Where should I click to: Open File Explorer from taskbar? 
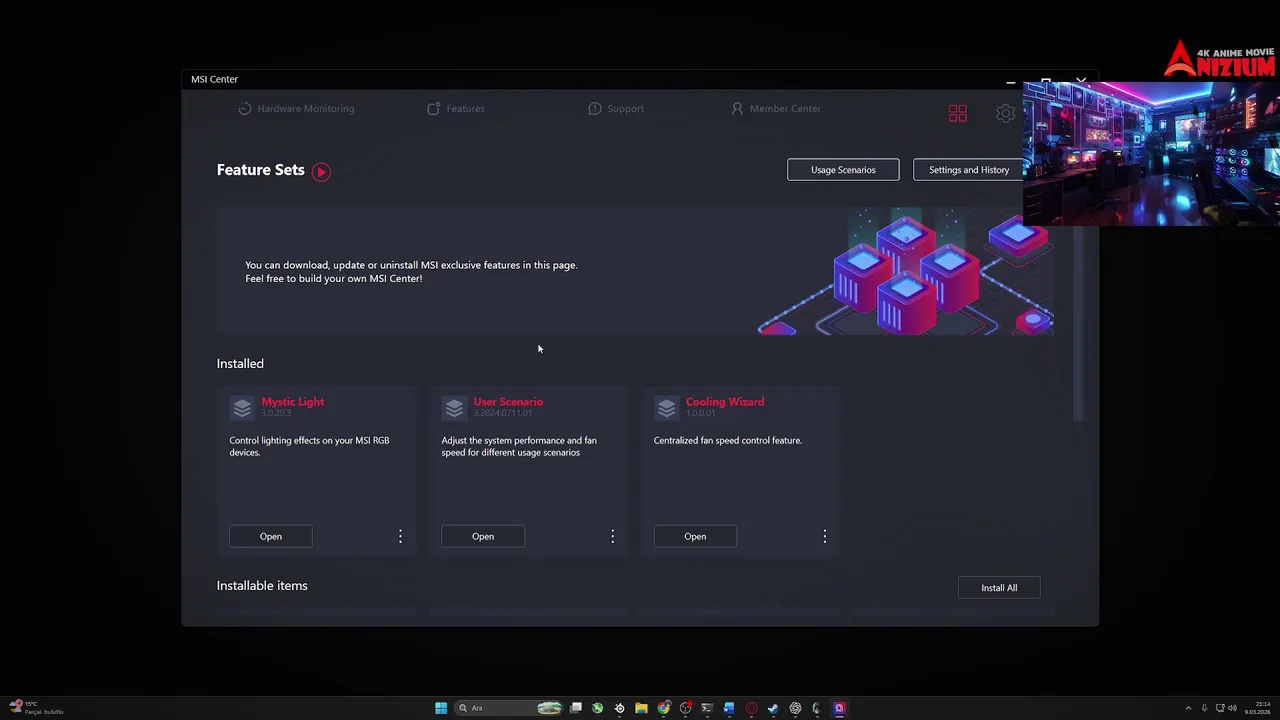(641, 708)
